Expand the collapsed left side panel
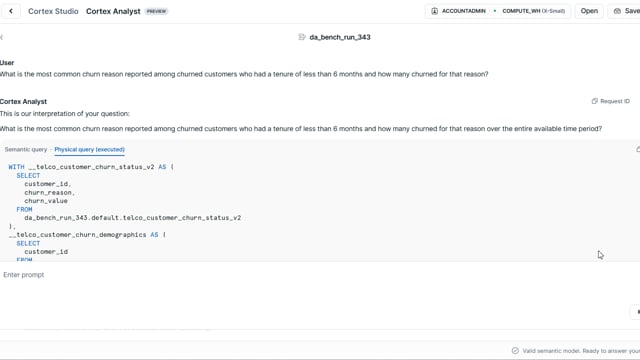The image size is (640, 360). tap(2, 37)
